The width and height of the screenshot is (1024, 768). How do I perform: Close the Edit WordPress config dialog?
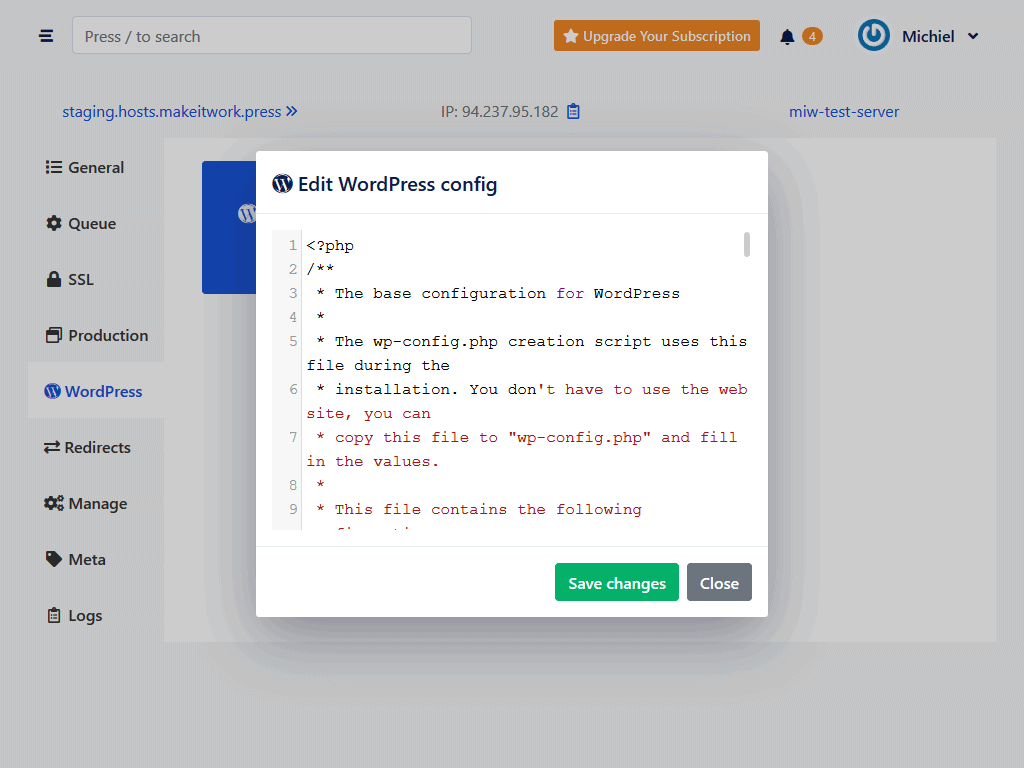coord(719,582)
